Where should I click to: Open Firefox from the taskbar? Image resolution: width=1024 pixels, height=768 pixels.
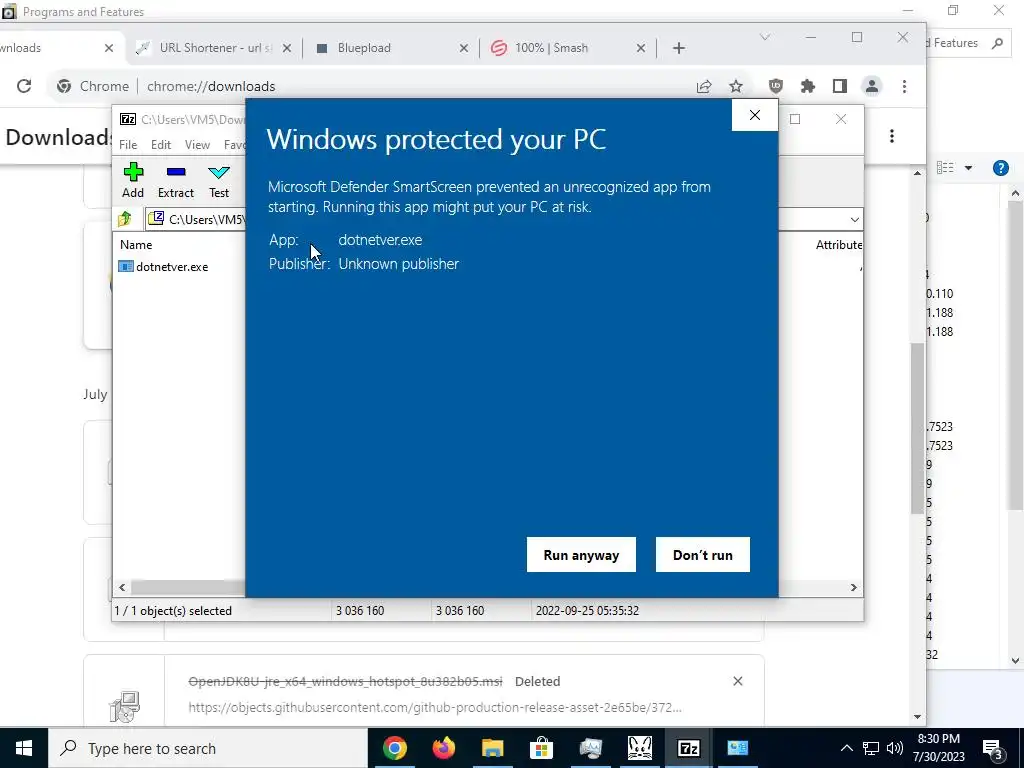pos(443,748)
